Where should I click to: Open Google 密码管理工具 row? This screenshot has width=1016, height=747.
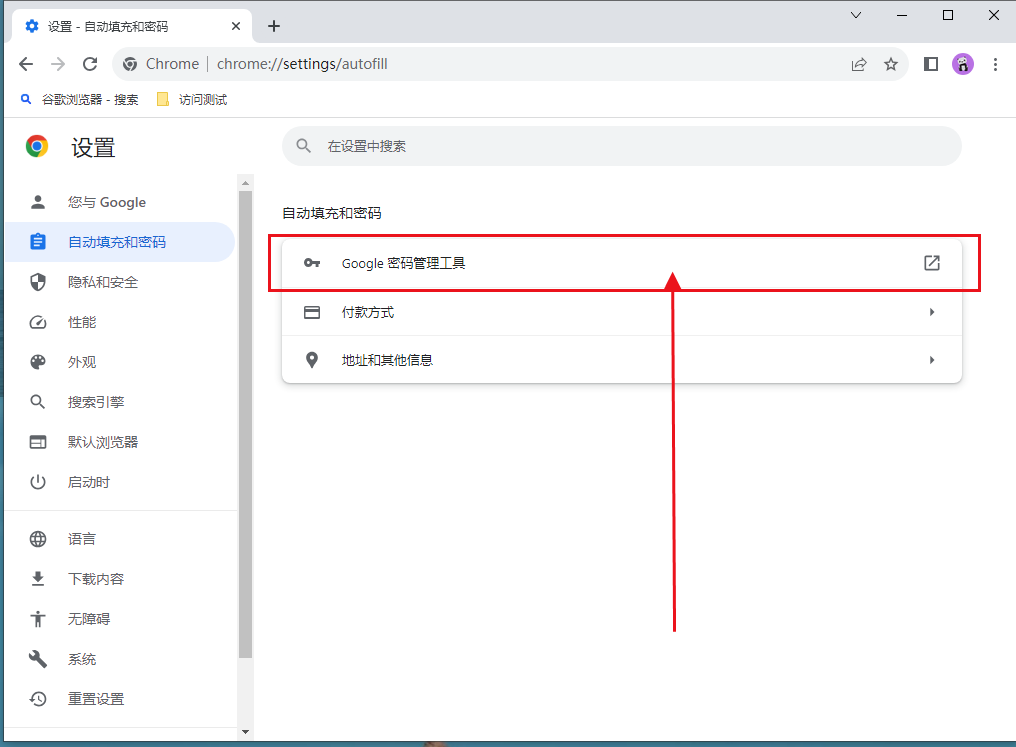pyautogui.click(x=621, y=263)
